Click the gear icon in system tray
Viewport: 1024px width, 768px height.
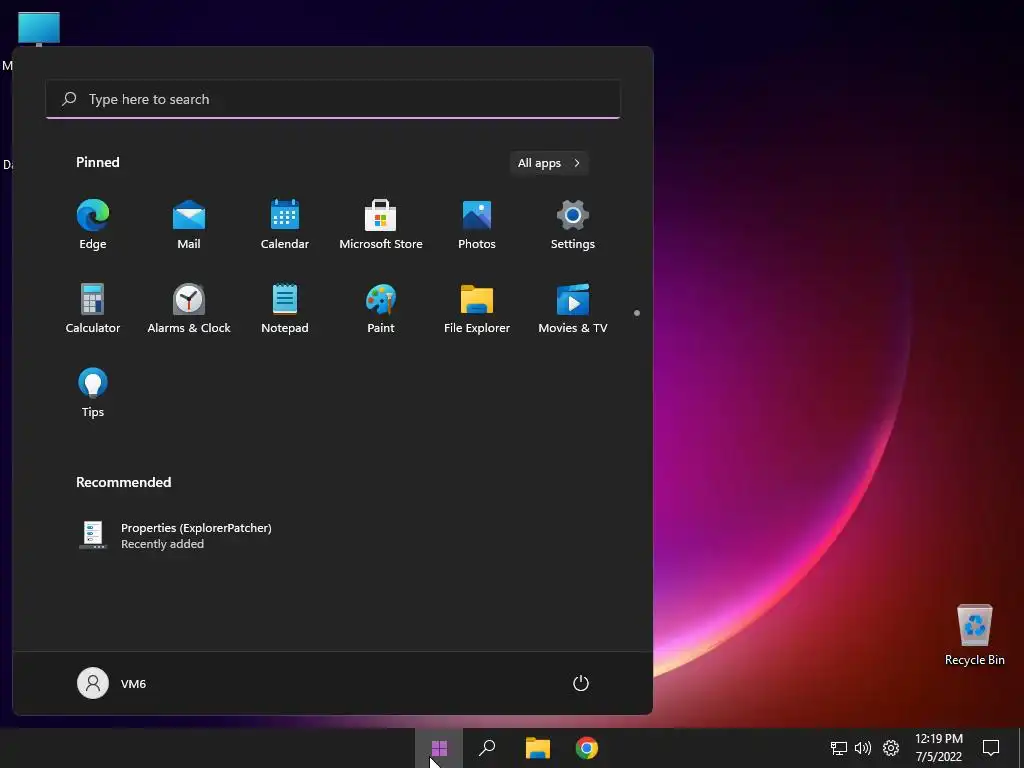(x=891, y=748)
